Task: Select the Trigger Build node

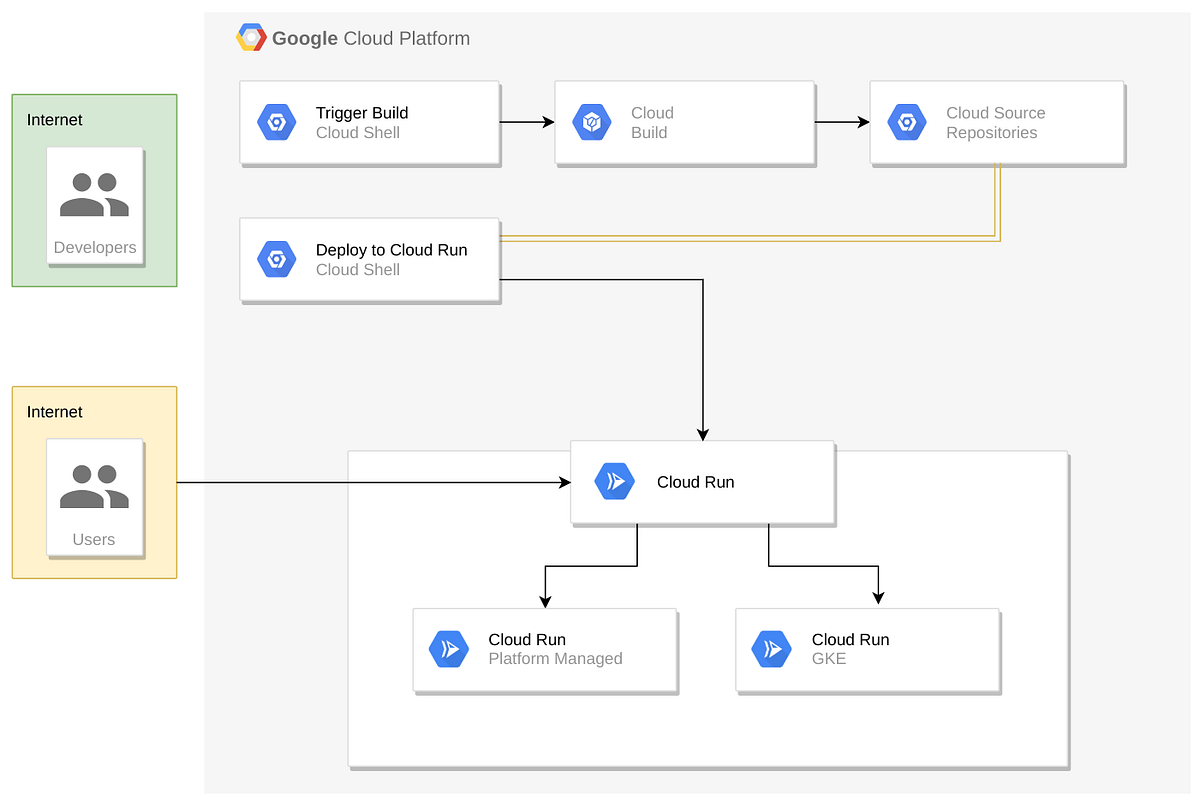Action: [x=369, y=122]
